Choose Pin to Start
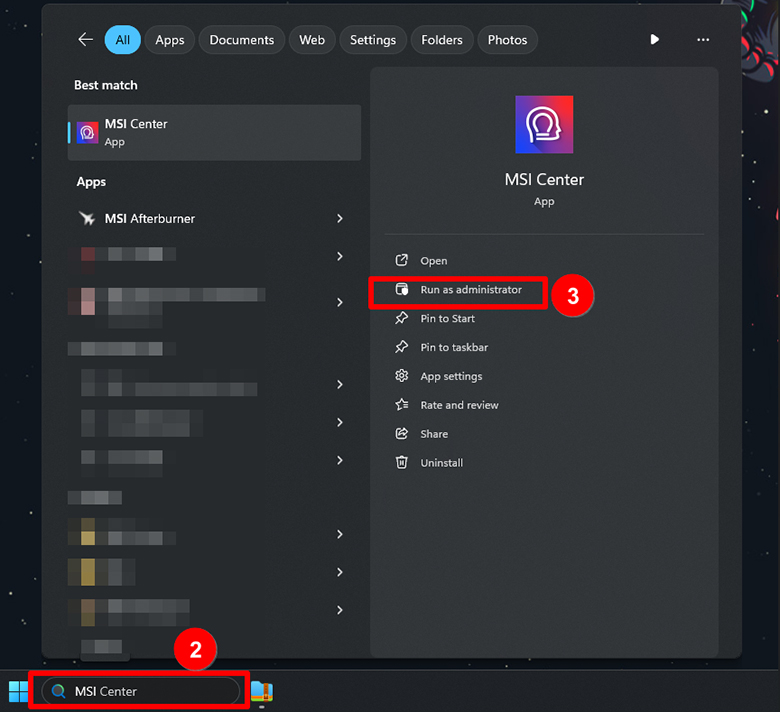 tap(448, 318)
